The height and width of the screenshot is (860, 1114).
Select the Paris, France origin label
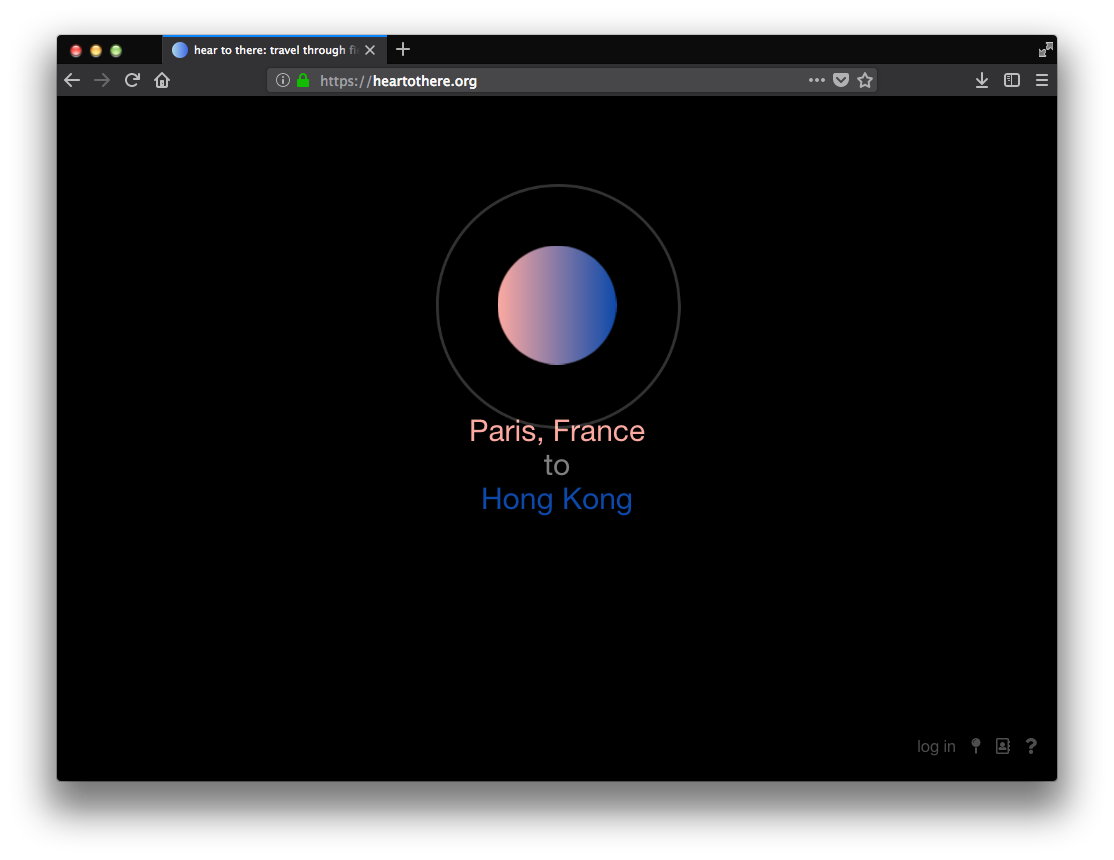(x=557, y=431)
